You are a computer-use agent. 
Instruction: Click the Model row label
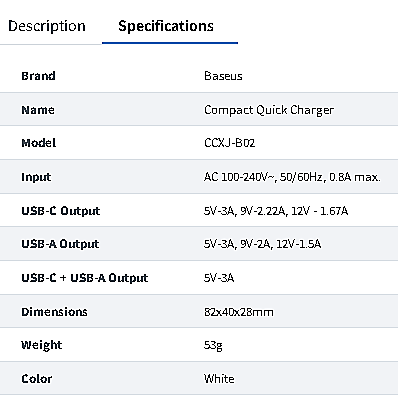39,143
